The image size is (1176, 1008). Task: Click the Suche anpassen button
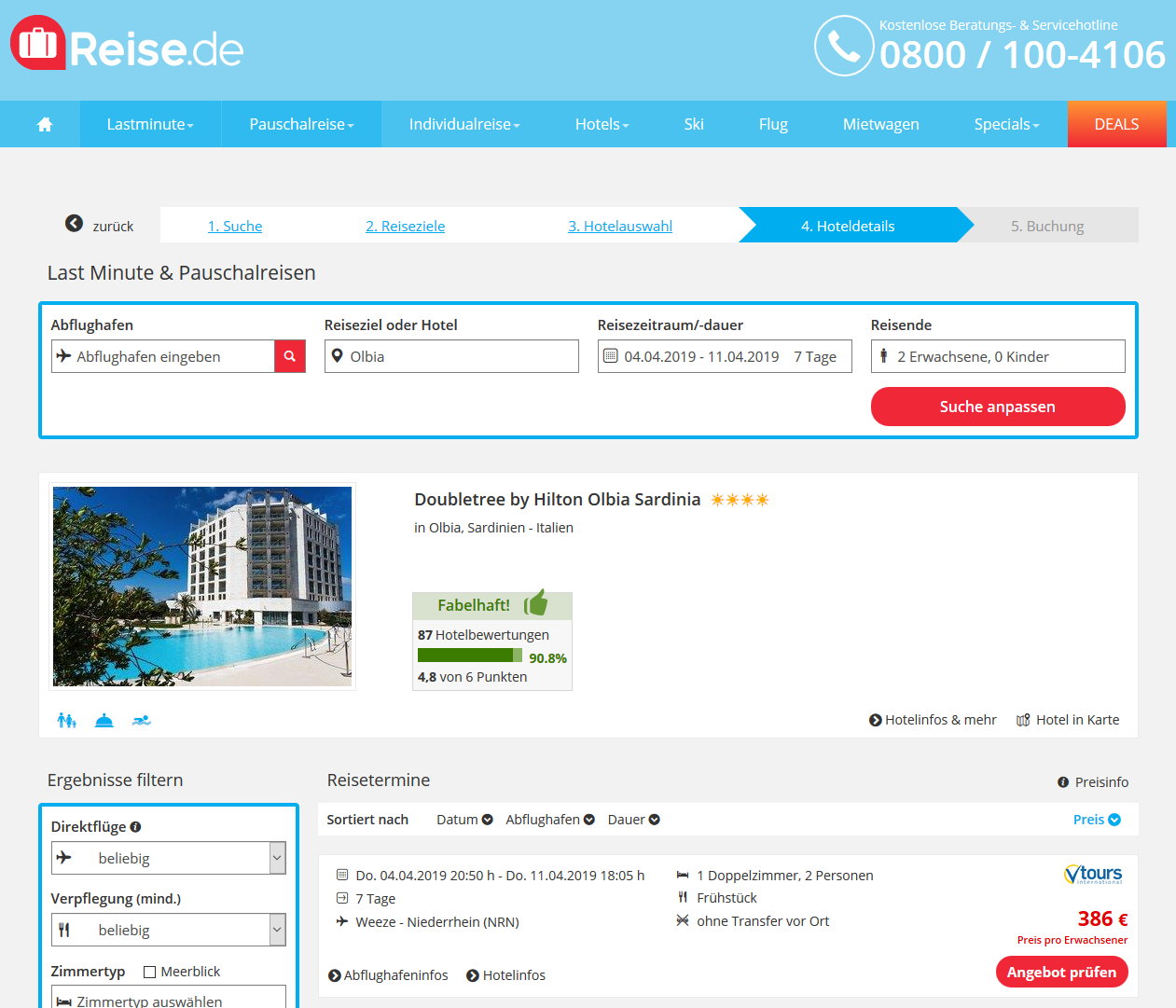(x=998, y=407)
